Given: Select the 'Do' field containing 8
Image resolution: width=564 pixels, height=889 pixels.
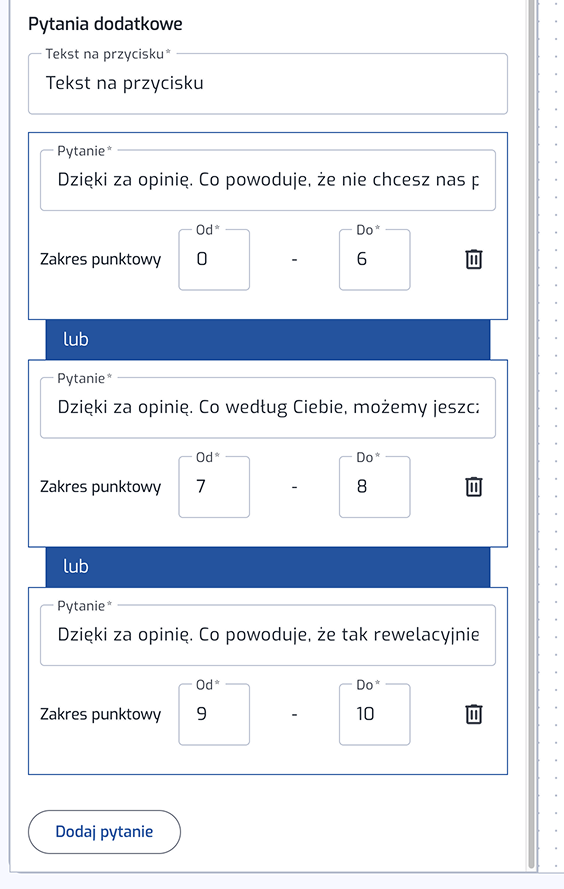Looking at the screenshot, I should point(374,487).
